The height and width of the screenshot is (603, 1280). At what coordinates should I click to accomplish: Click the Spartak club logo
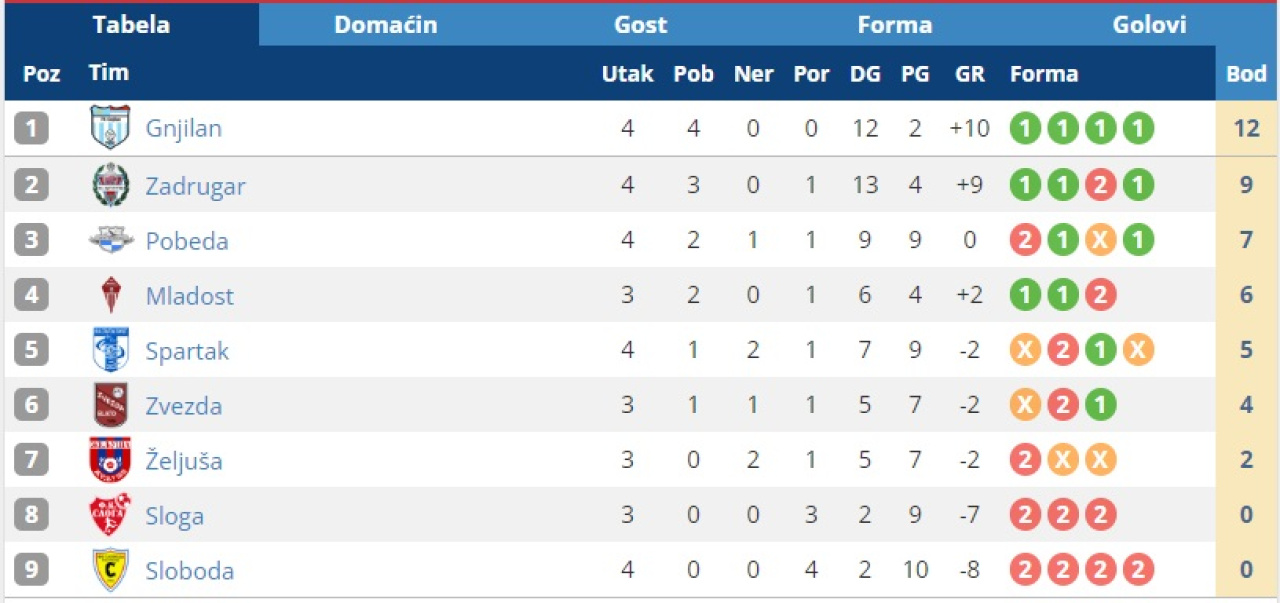[110, 350]
